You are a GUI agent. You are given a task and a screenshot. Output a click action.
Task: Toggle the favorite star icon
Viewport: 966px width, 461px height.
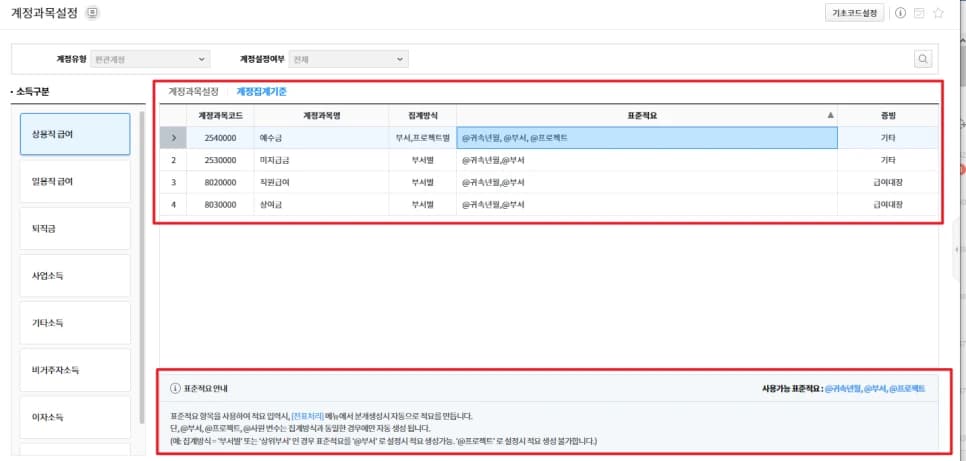point(938,13)
